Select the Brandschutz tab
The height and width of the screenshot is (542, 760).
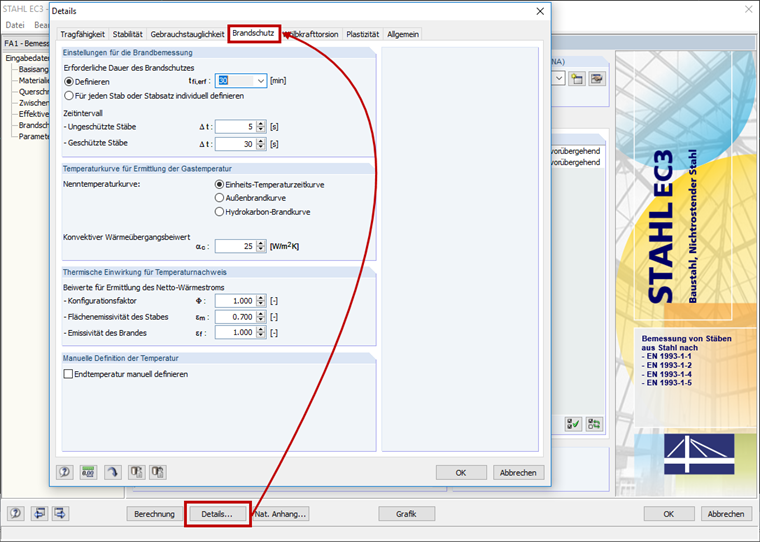[253, 33]
